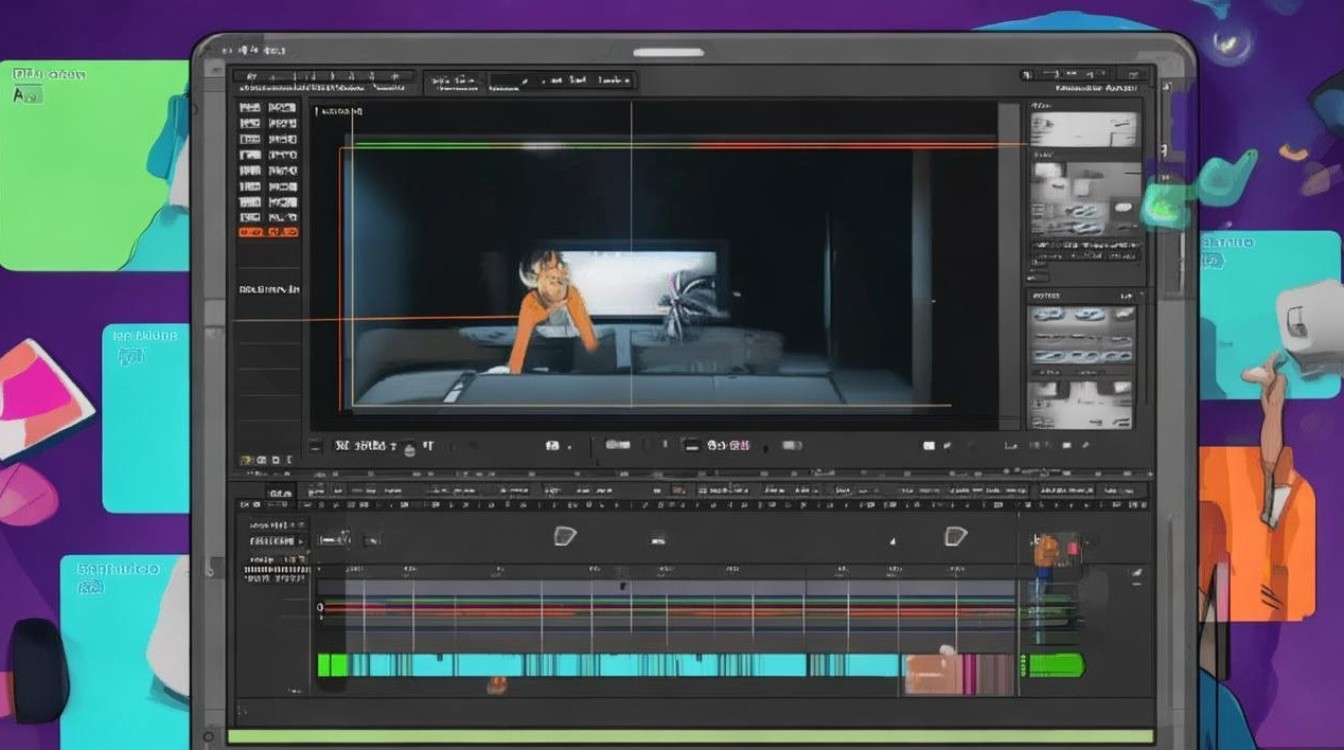The image size is (1344, 750).
Task: Click the small orange marker below cyan clip
Action: point(496,685)
